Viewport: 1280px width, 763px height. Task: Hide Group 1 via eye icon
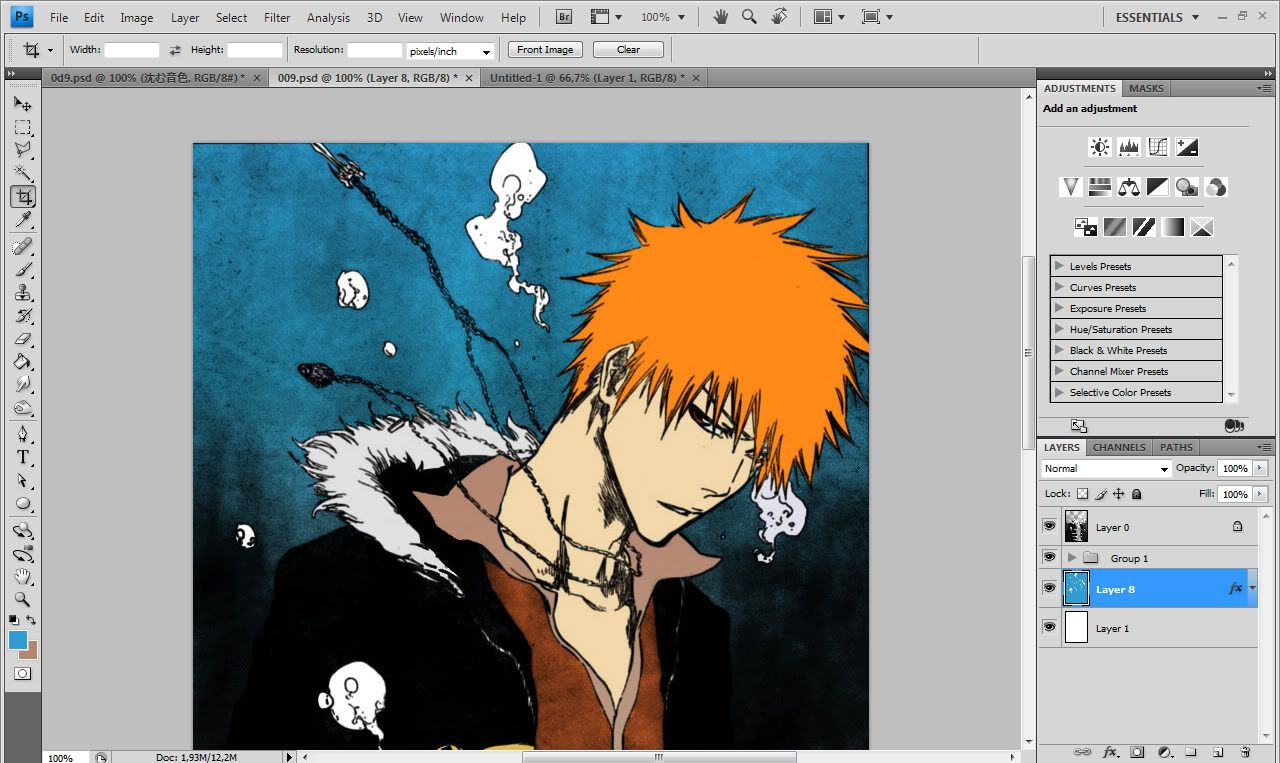pos(1049,557)
